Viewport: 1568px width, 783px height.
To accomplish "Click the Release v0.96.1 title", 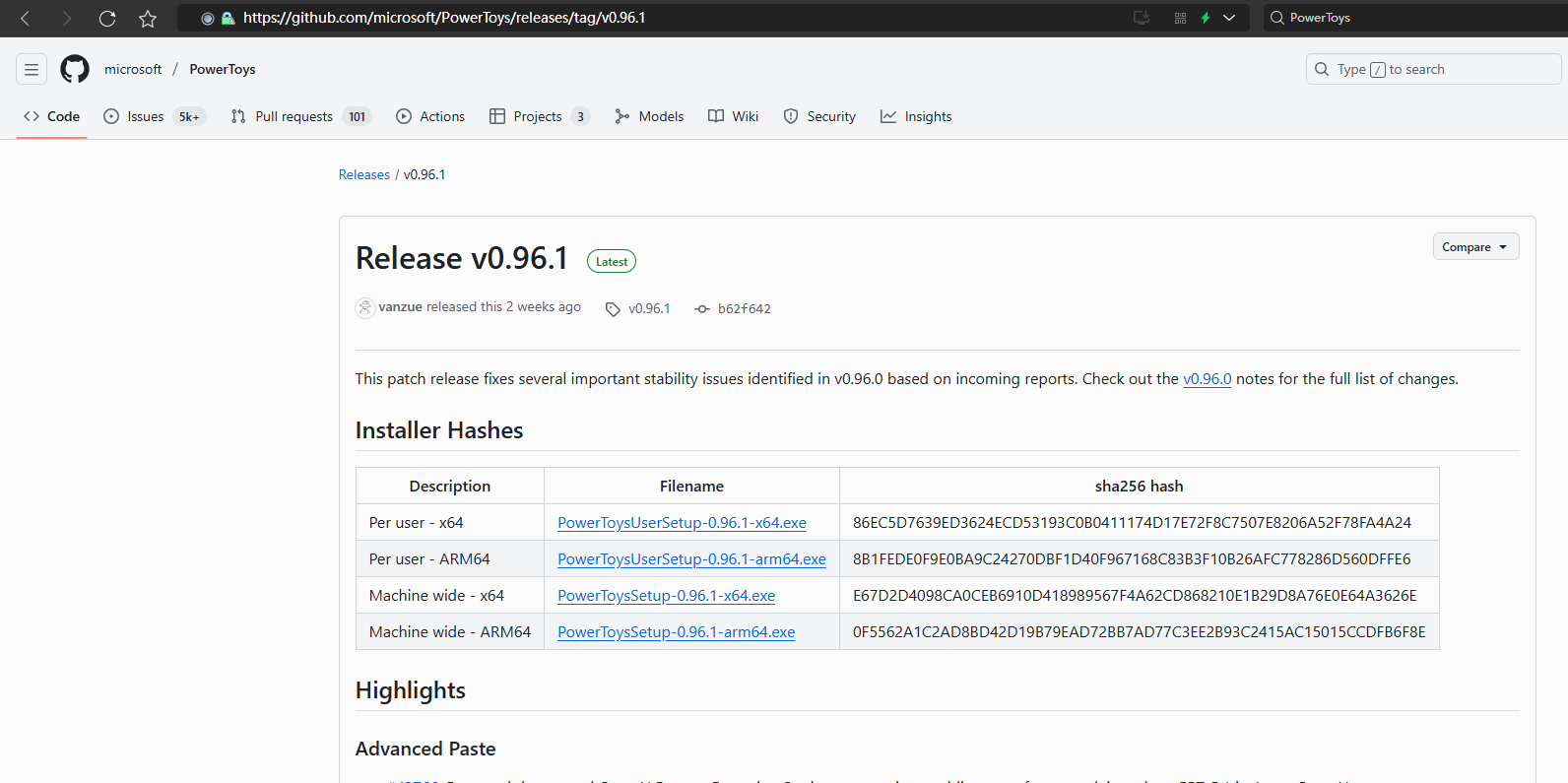I will click(462, 258).
